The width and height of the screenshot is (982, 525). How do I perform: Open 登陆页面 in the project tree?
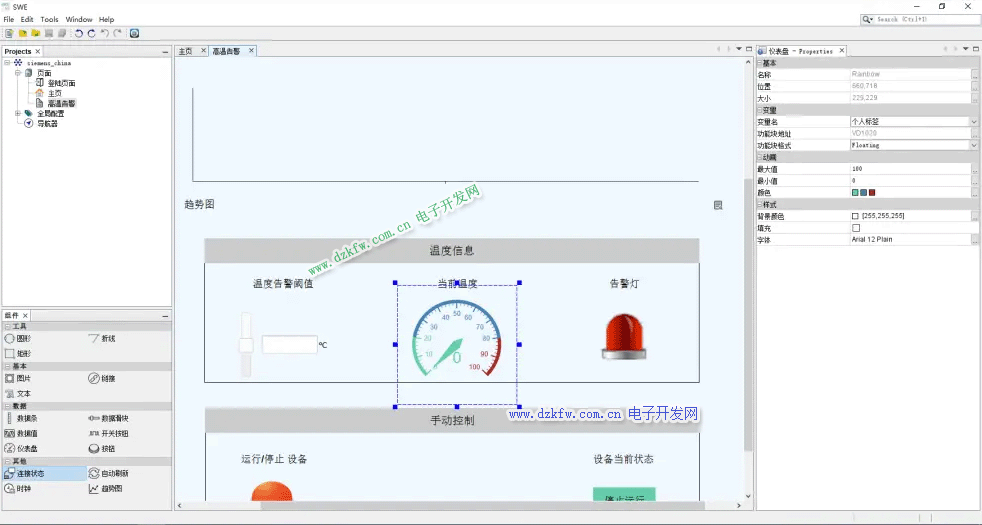click(61, 83)
